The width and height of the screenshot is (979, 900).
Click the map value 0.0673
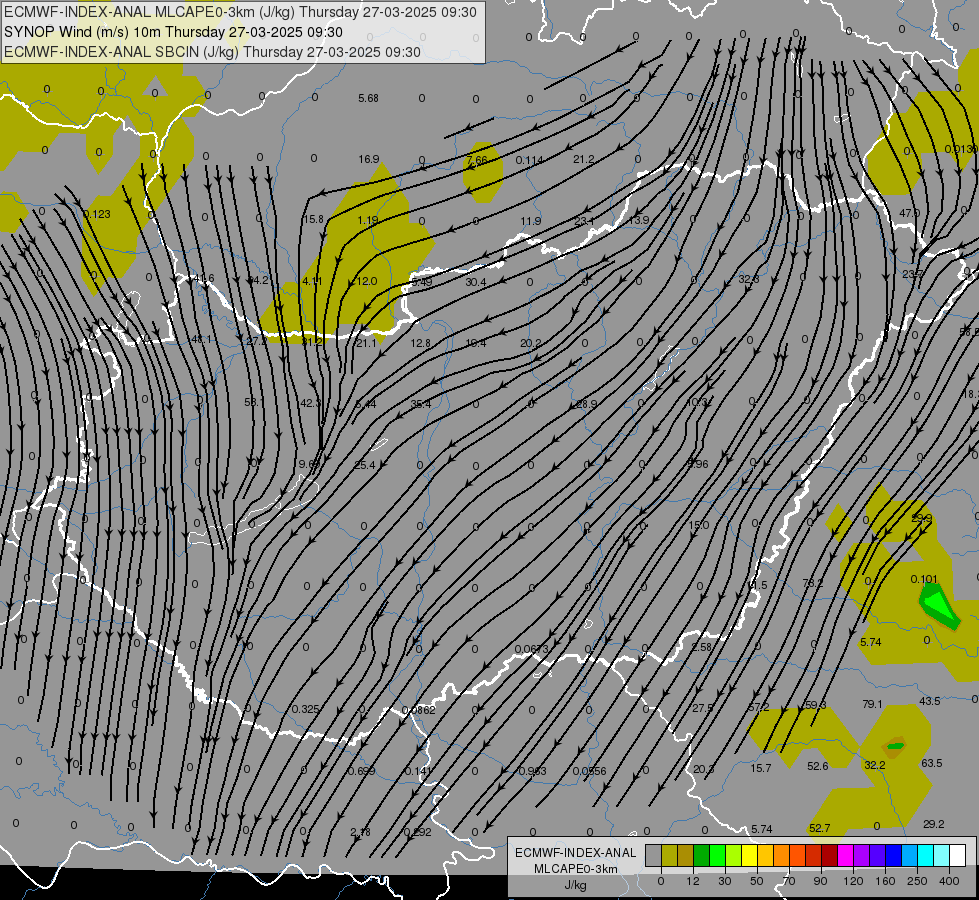pos(531,649)
